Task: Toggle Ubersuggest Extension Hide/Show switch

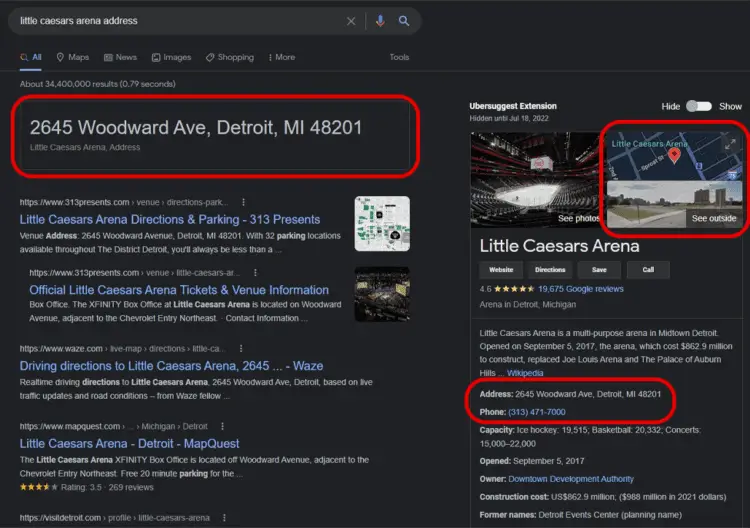Action: coord(699,106)
